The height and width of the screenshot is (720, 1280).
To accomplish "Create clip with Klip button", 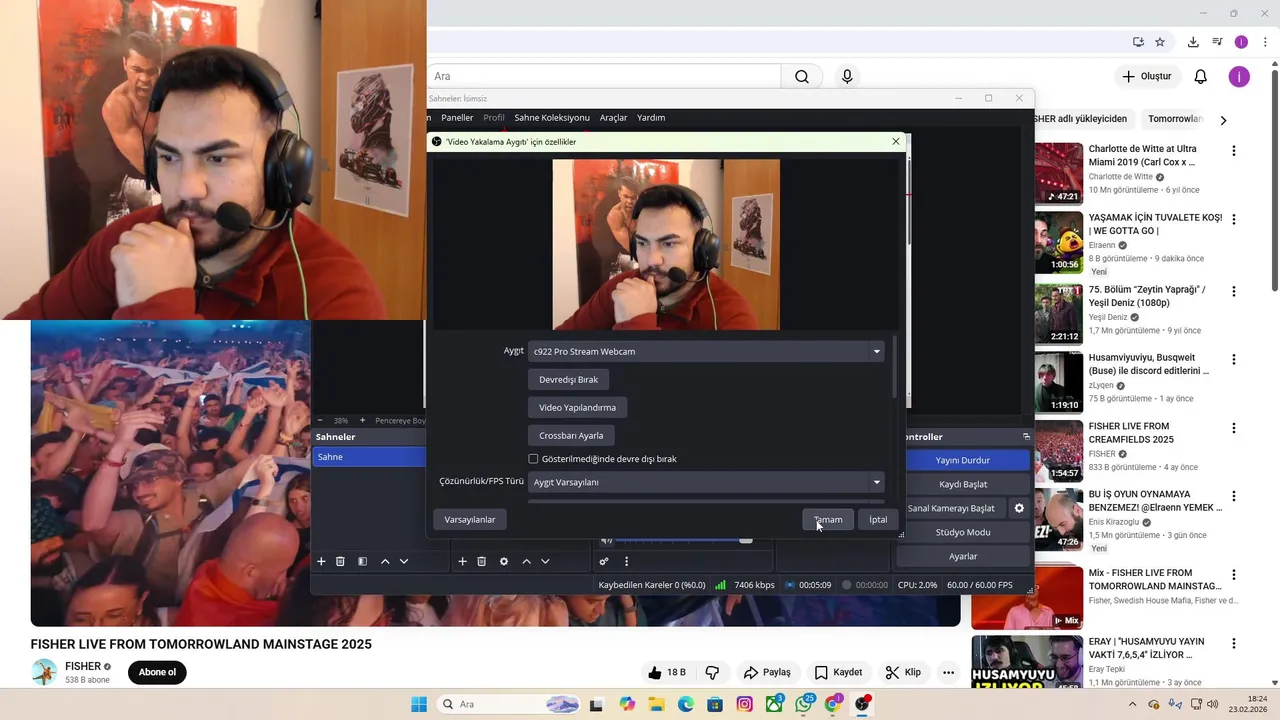I will (x=903, y=672).
